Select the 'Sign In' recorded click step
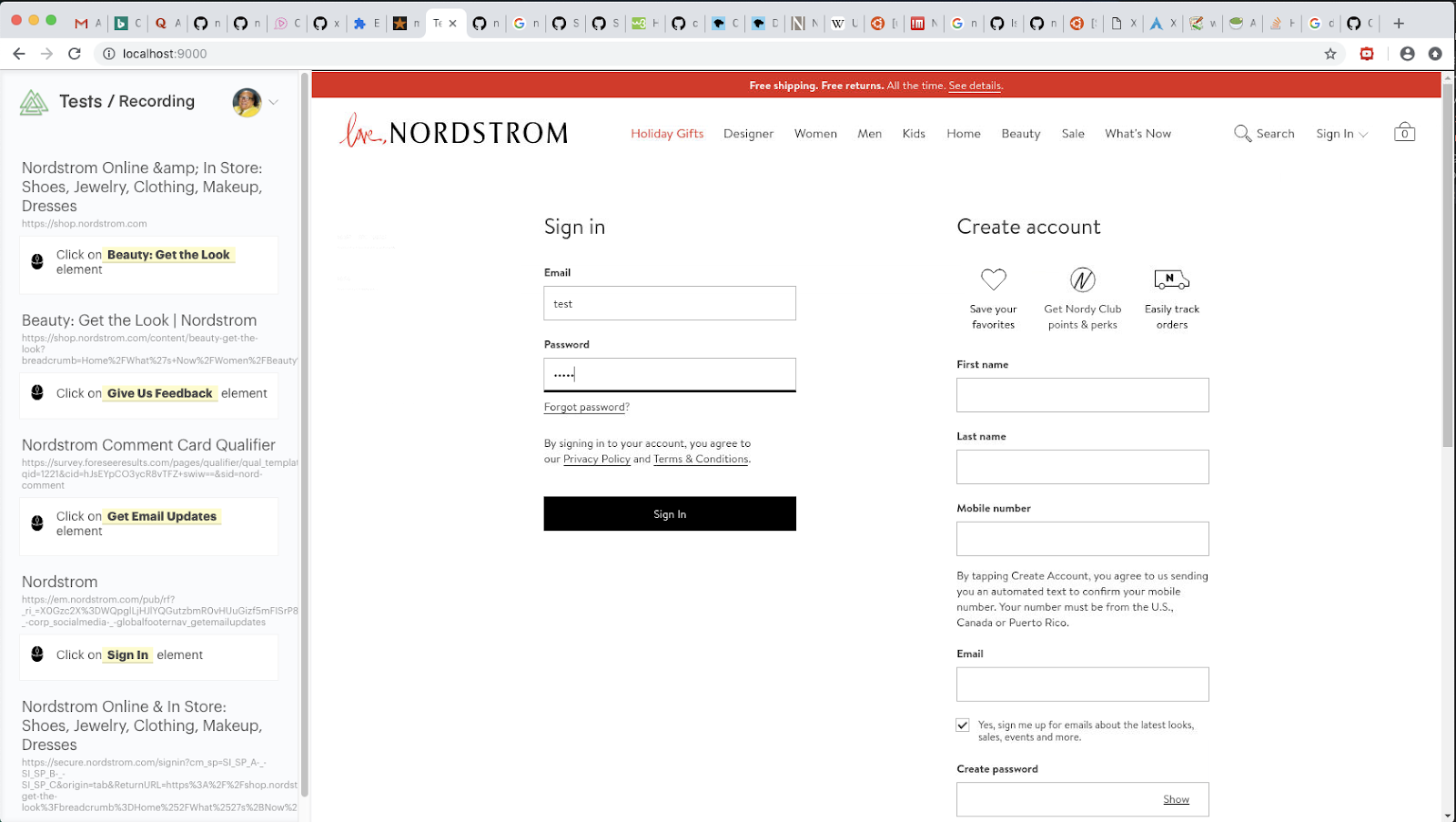The width and height of the screenshot is (1456, 822). coord(149,655)
